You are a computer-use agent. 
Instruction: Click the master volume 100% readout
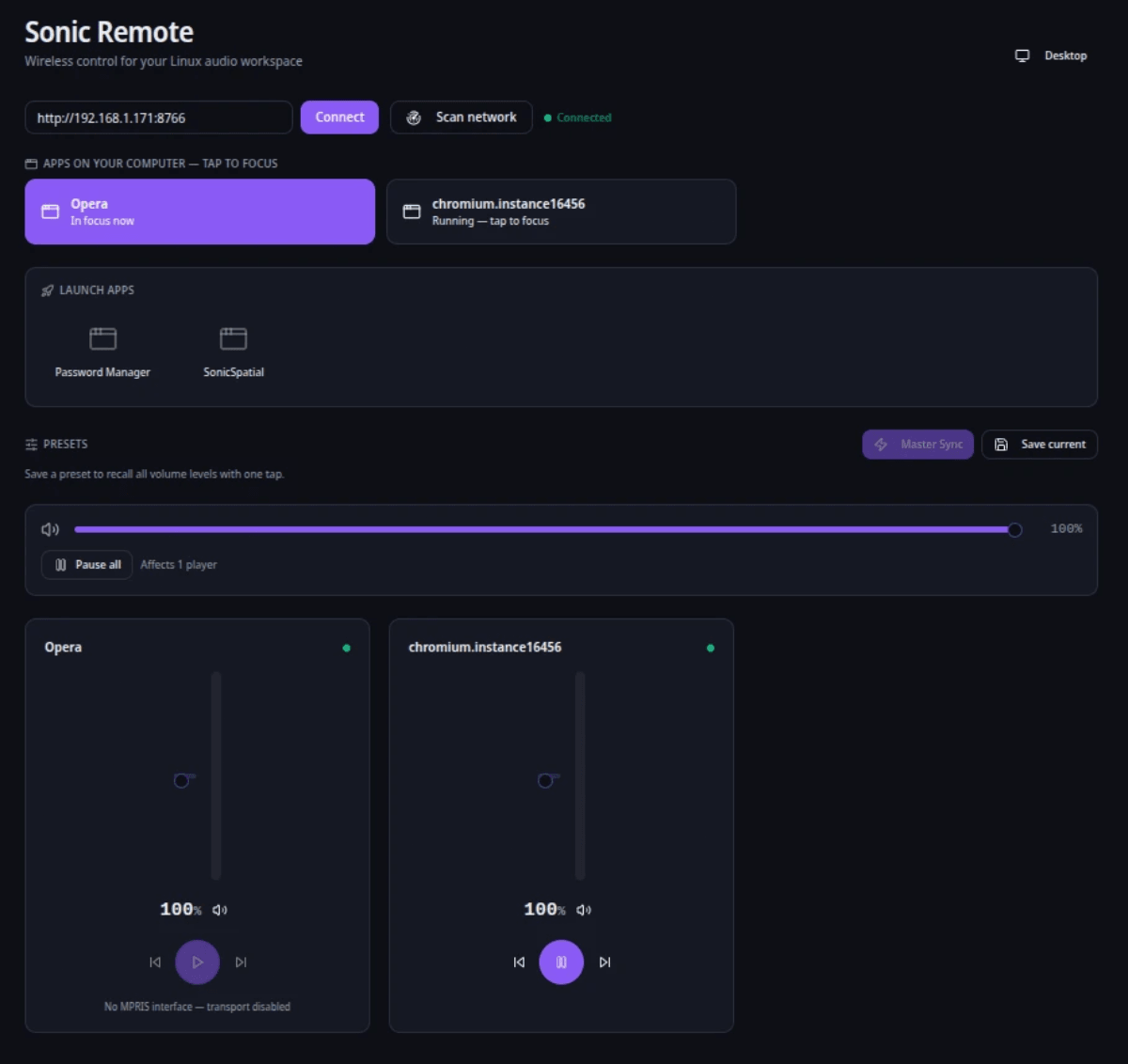pyautogui.click(x=1066, y=529)
